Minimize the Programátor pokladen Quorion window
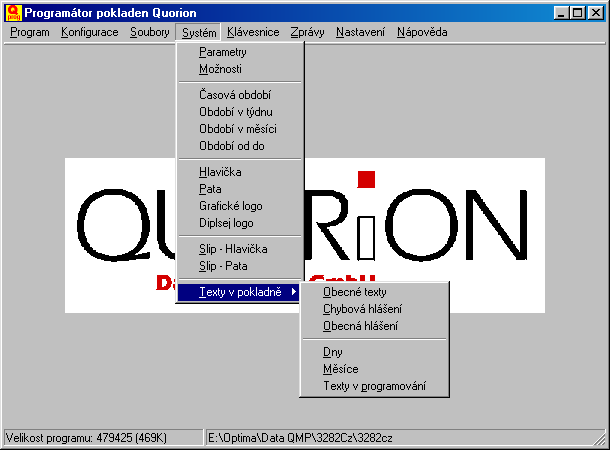 (x=561, y=13)
